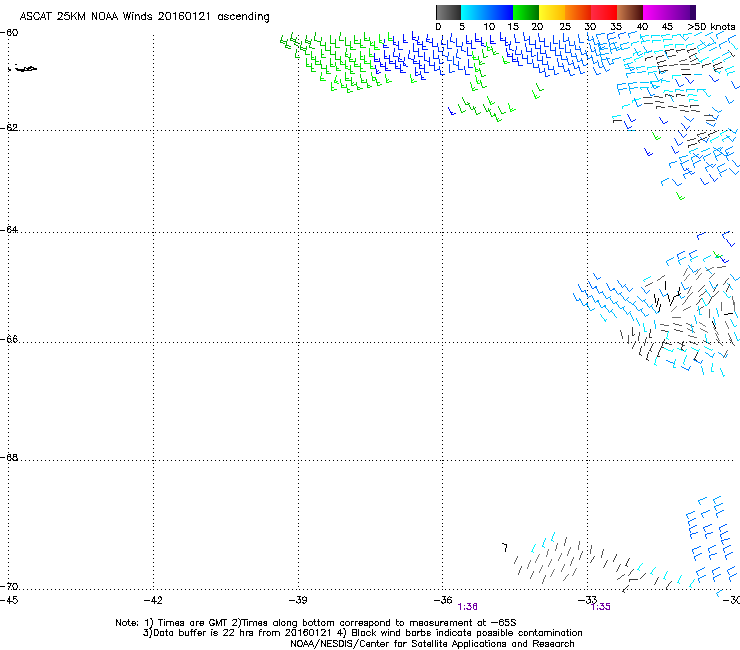Click the latitude label '-64'

9,229
